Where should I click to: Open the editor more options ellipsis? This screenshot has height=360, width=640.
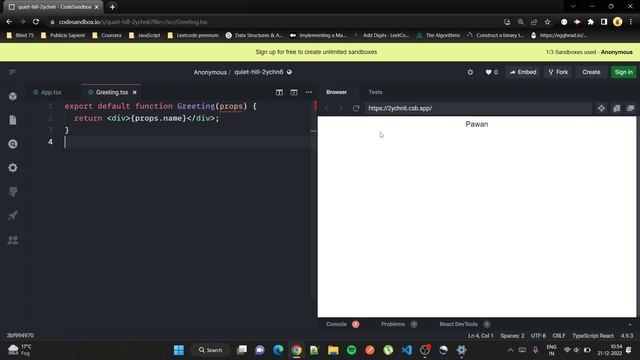coord(309,92)
